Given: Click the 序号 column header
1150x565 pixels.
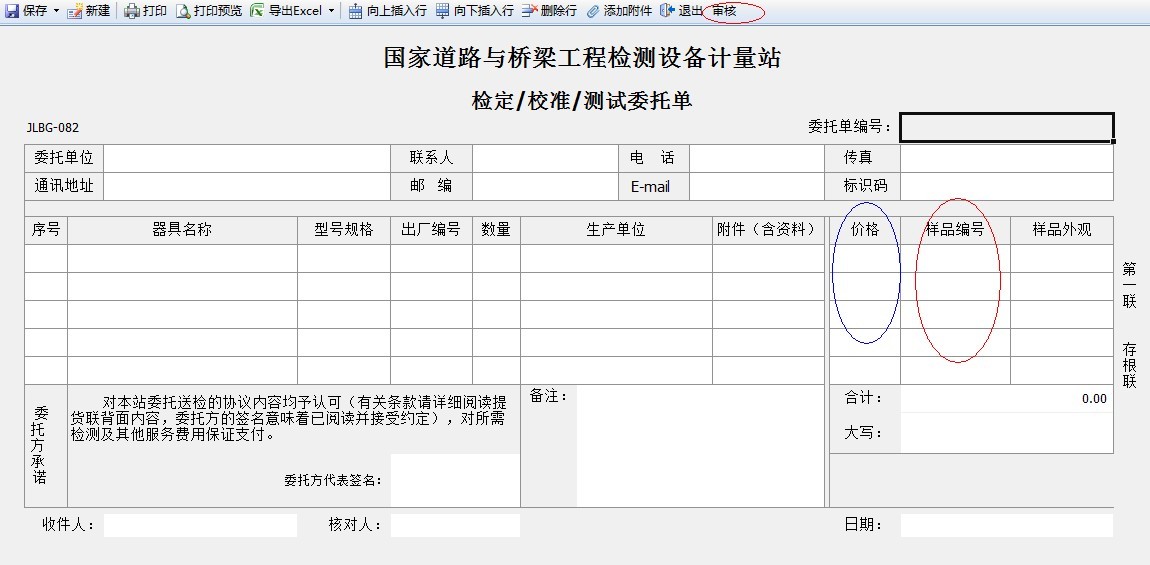Looking at the screenshot, I should 46,230.
